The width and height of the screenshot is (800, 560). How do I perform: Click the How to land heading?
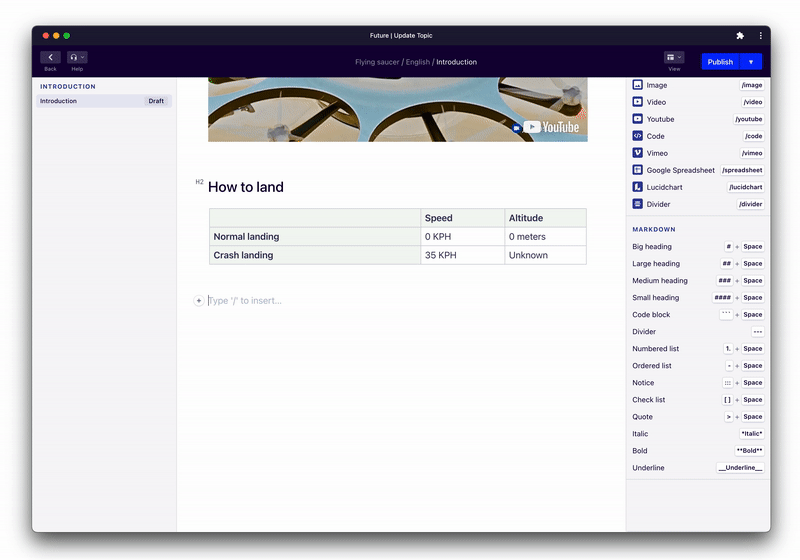coord(246,187)
